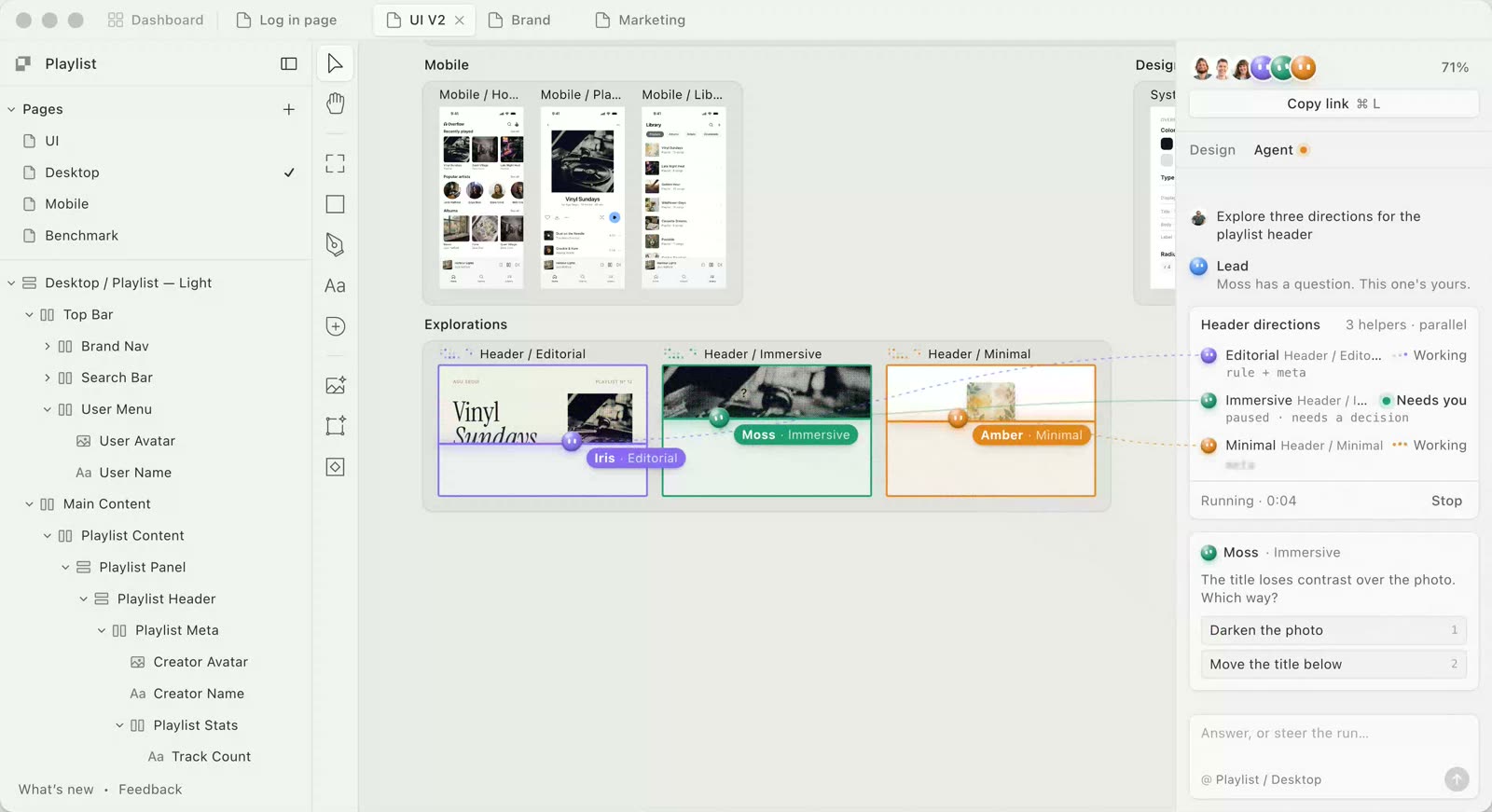
Task: Select the Move cursor tool
Action: point(335,63)
